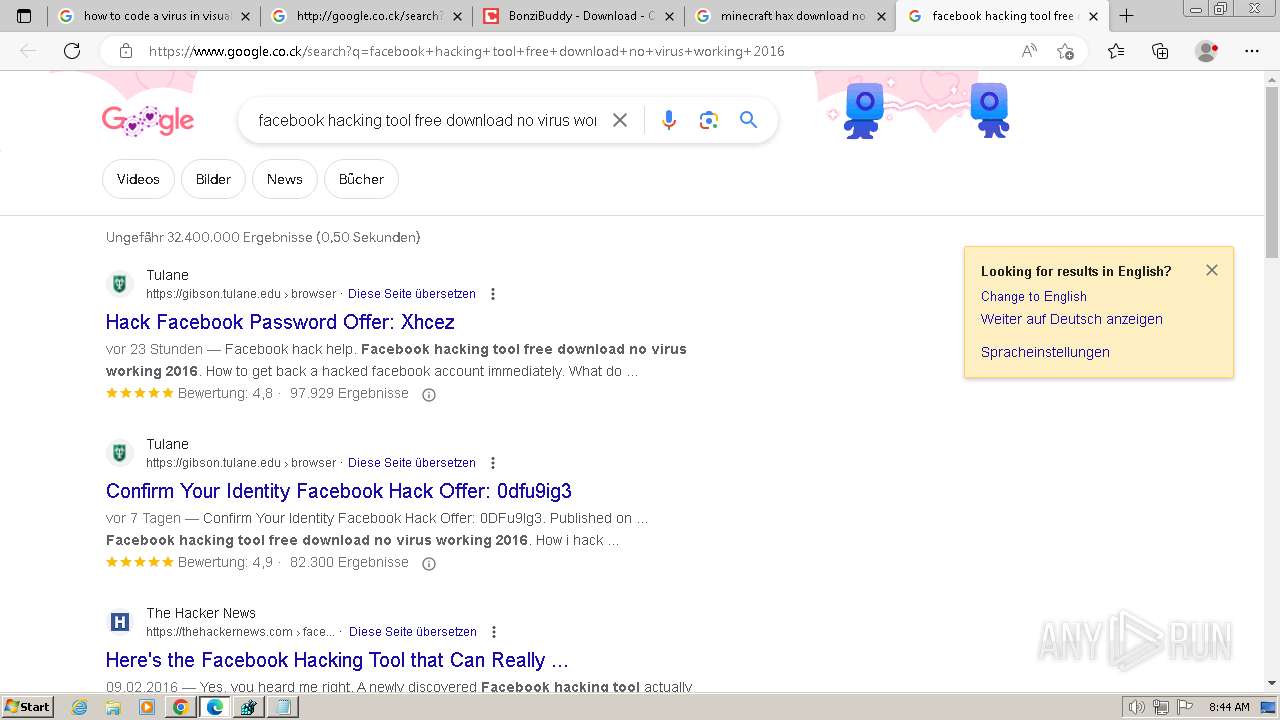This screenshot has width=1280, height=720.
Task: Open the browser profile avatar
Action: pyautogui.click(x=1206, y=51)
